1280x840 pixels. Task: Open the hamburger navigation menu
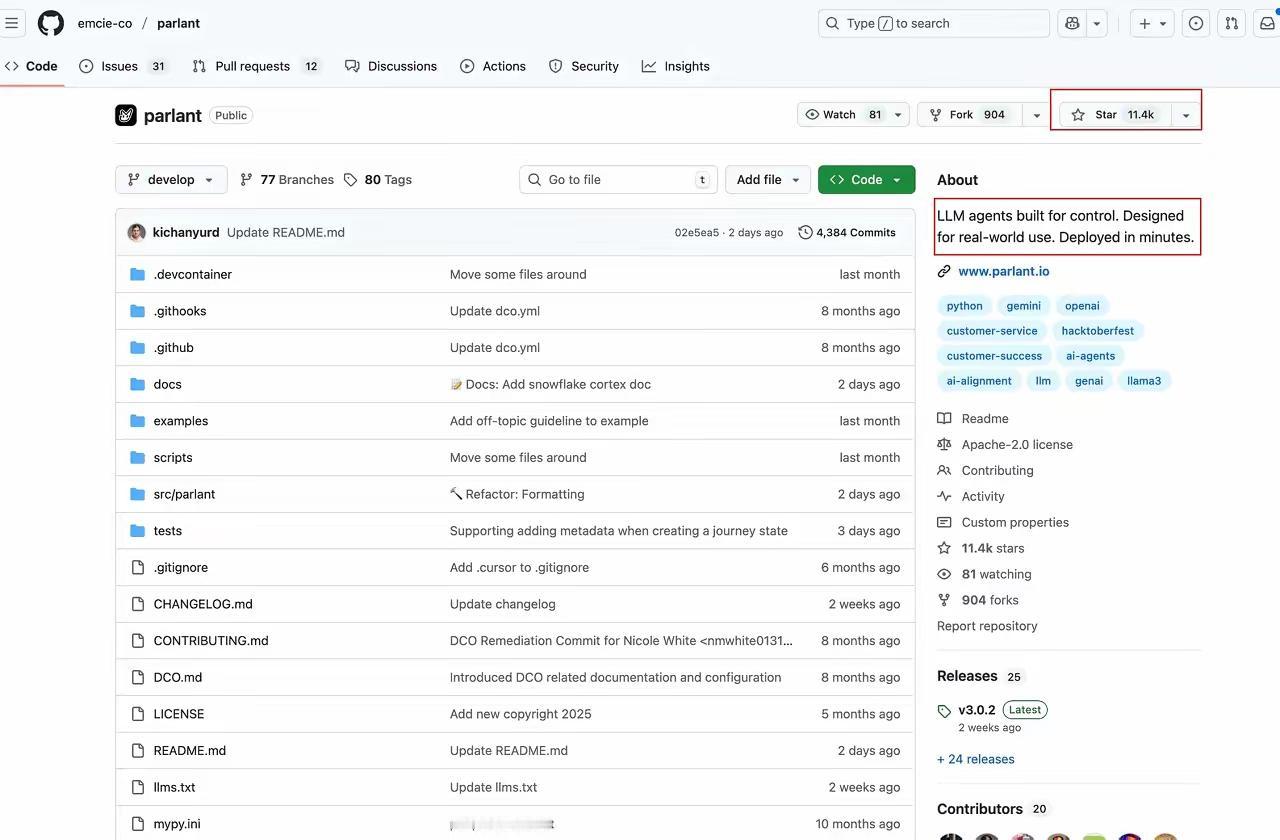point(12,23)
